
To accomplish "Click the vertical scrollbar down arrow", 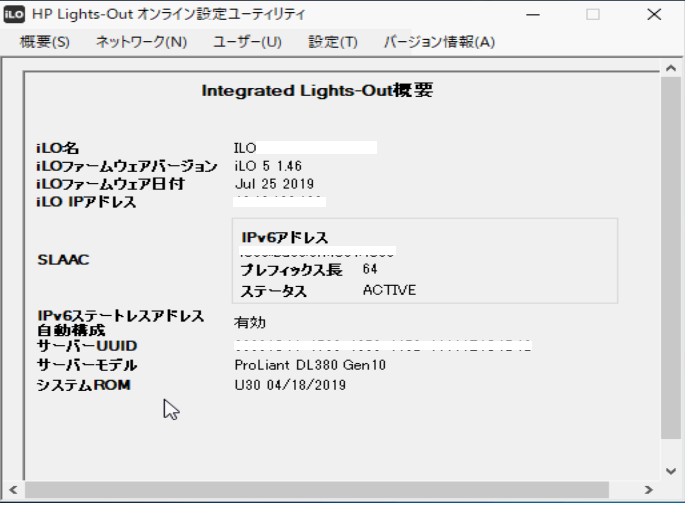I will click(x=671, y=471).
